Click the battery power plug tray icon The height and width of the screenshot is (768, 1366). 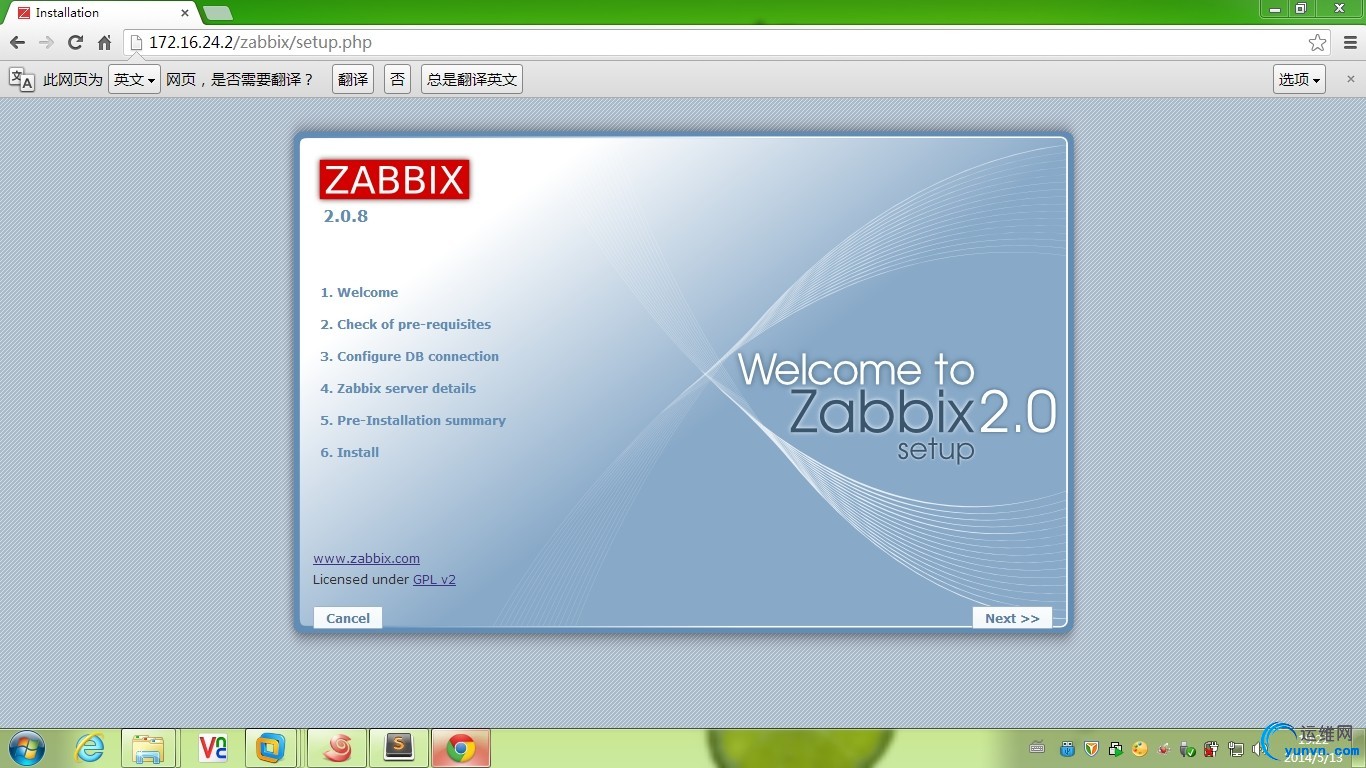(x=1211, y=748)
